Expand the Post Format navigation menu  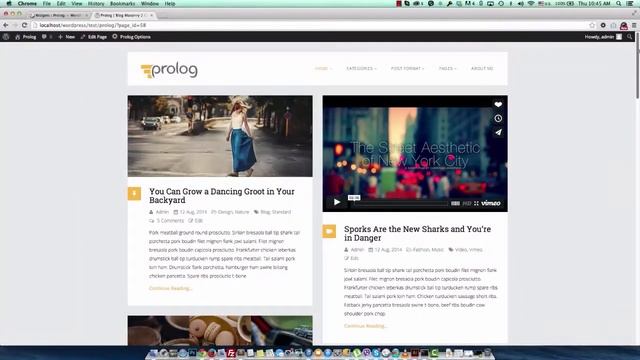(x=407, y=69)
